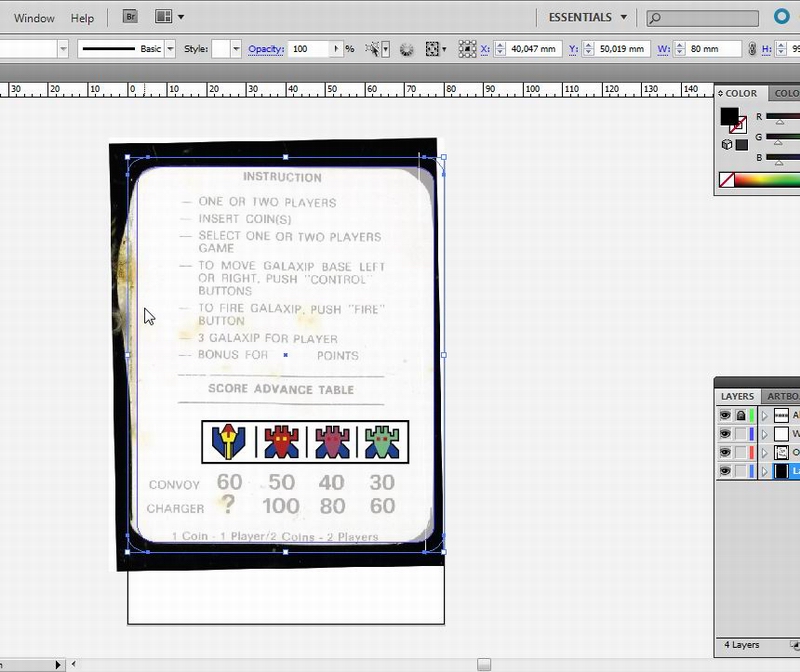Toggle lock box of bottom layer
This screenshot has width=800, height=672.
coord(741,471)
